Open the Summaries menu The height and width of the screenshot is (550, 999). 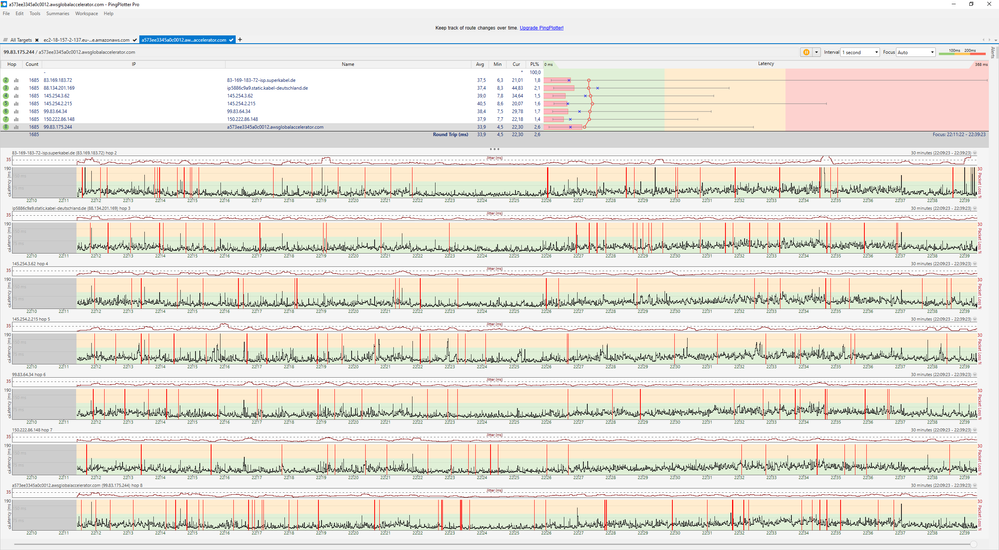click(x=57, y=13)
